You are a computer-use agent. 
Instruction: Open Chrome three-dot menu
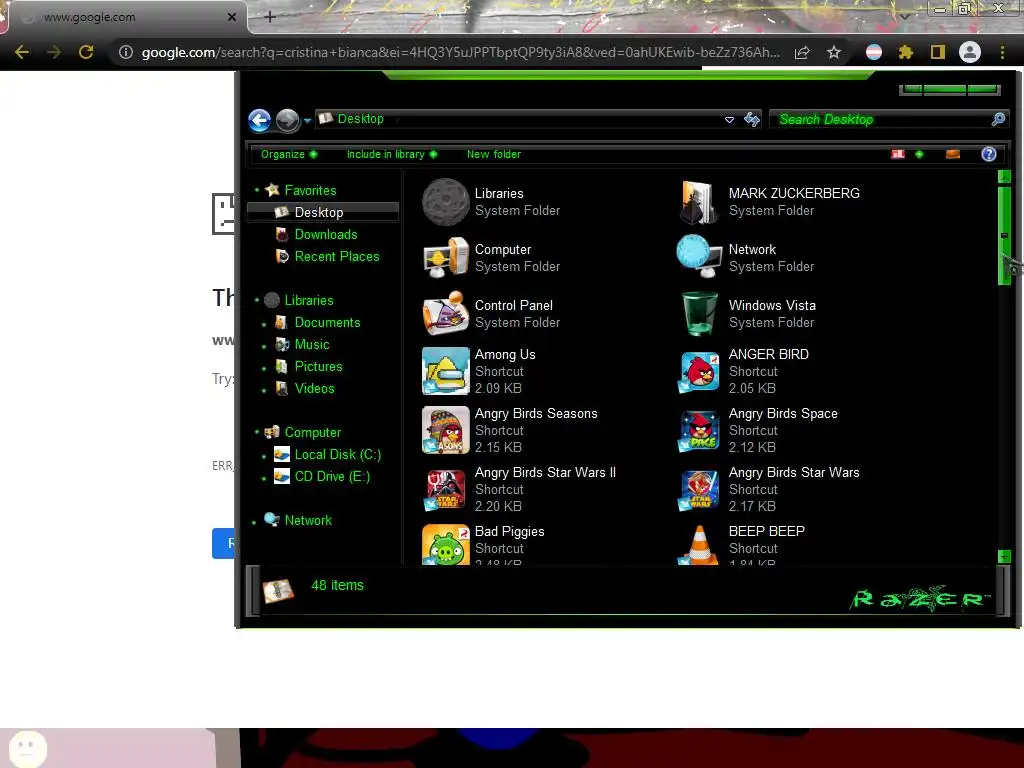click(1002, 52)
